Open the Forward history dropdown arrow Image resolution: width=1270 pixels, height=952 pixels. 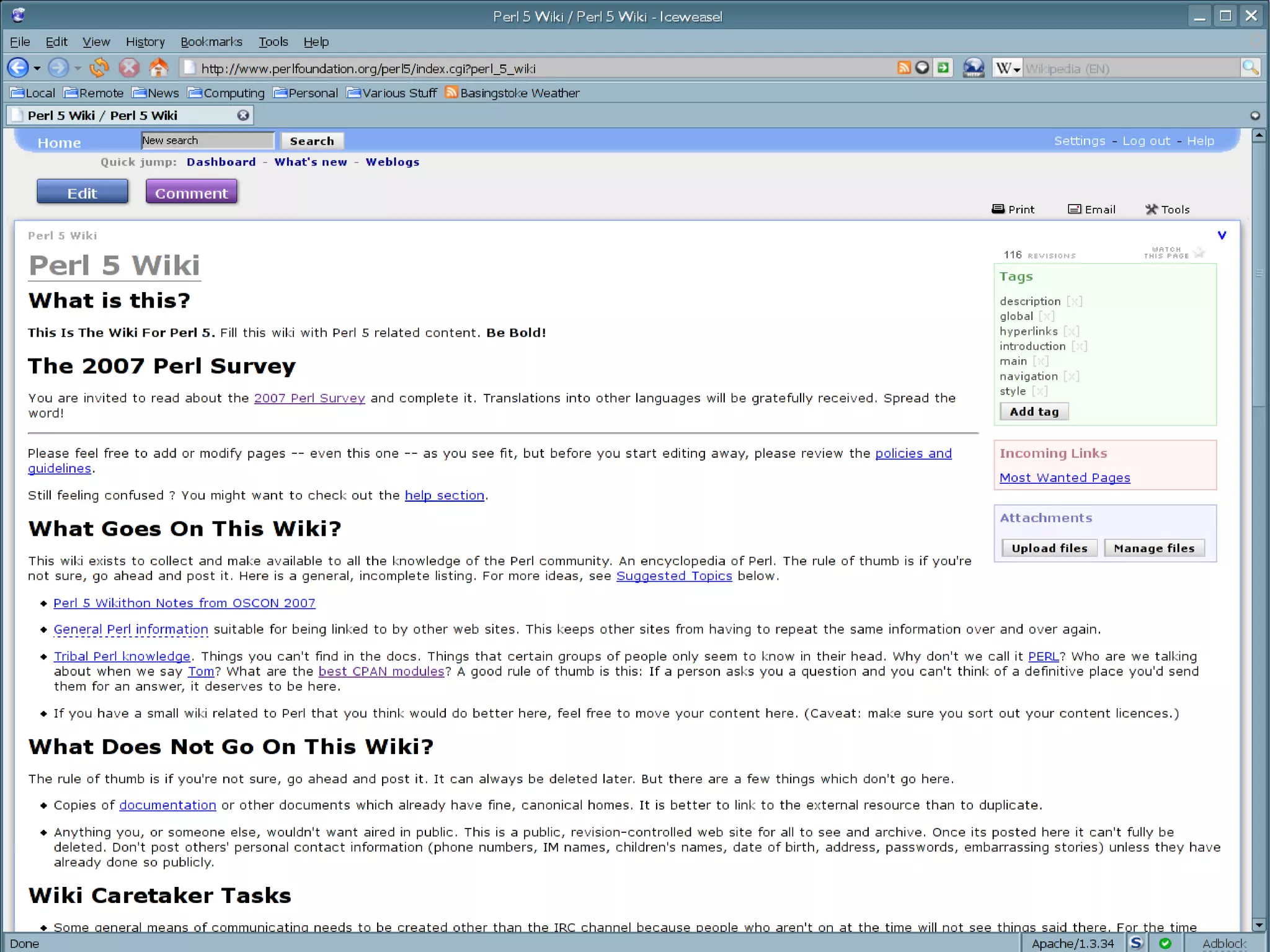(78, 68)
